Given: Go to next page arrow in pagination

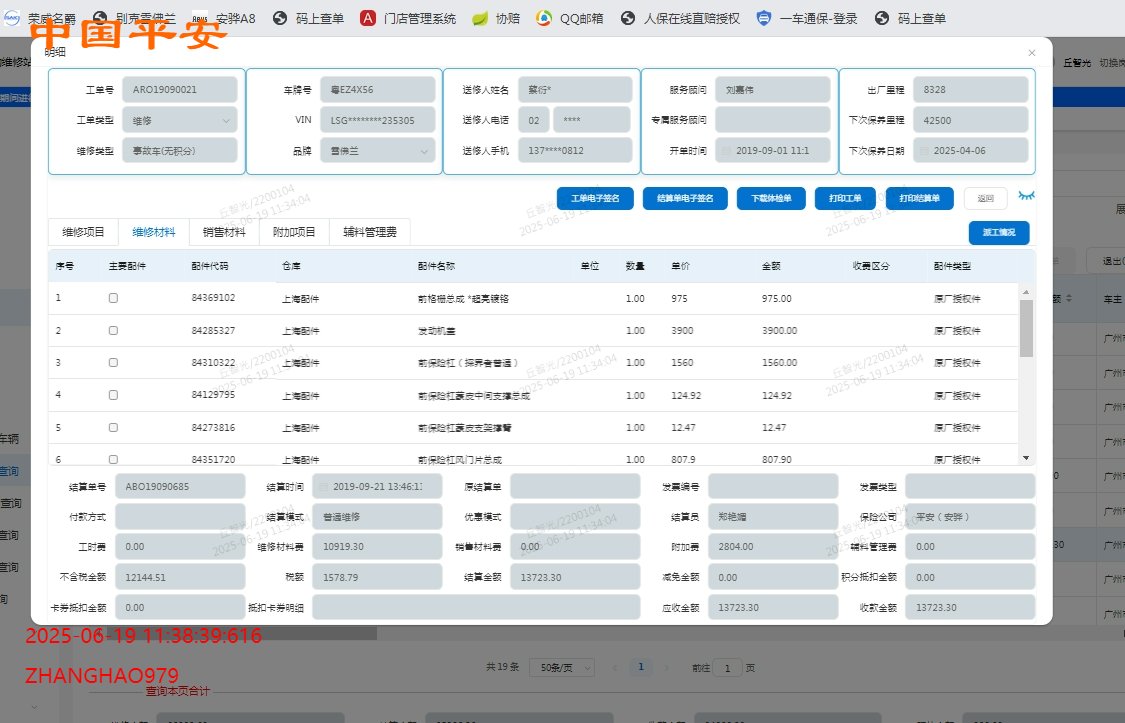Looking at the screenshot, I should pos(667,668).
